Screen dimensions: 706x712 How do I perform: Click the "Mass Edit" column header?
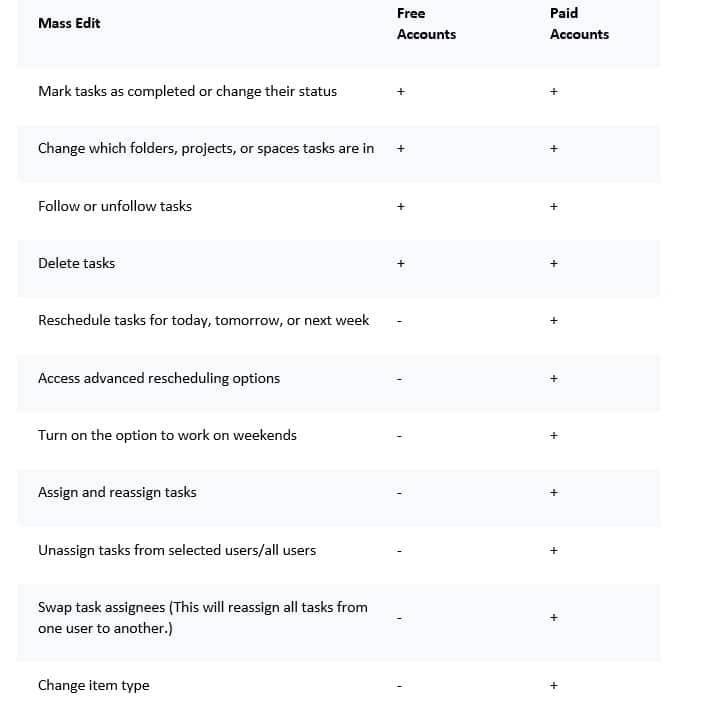(69, 23)
